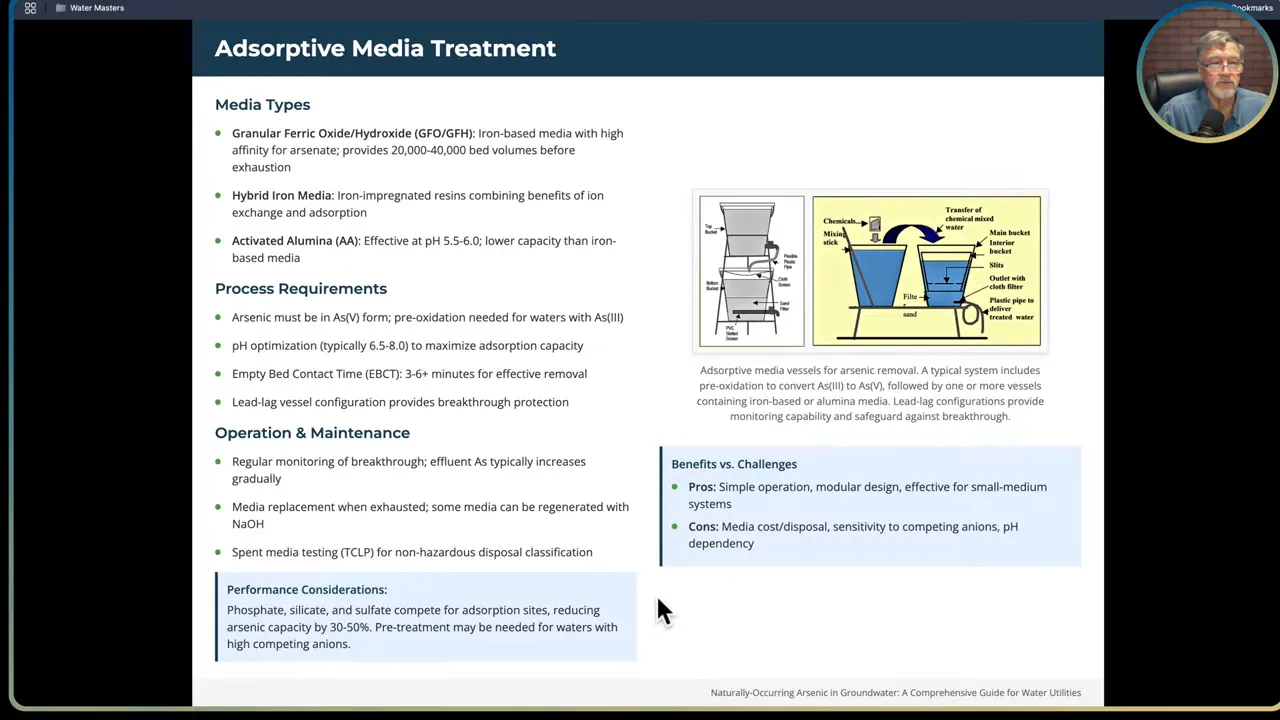Select the Water Masters tab
The height and width of the screenshot is (720, 1280).
pos(96,8)
